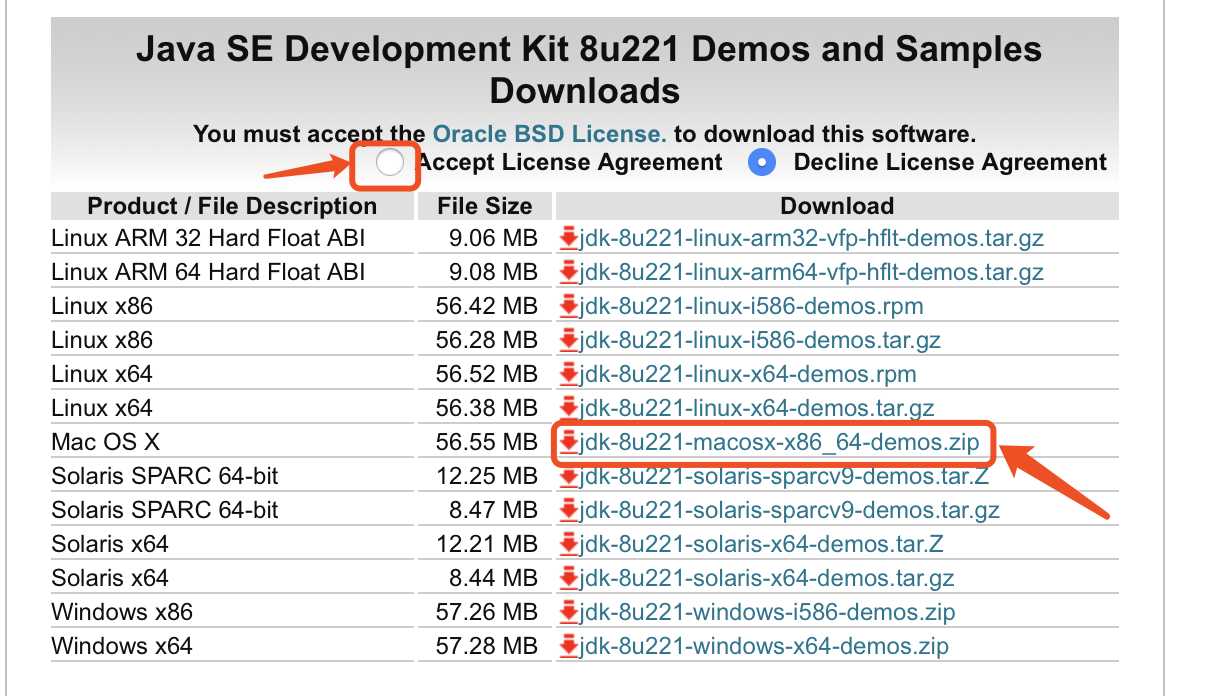Click the 12.21 MB file size
Viewport: 1206px width, 696px height.
tap(487, 544)
